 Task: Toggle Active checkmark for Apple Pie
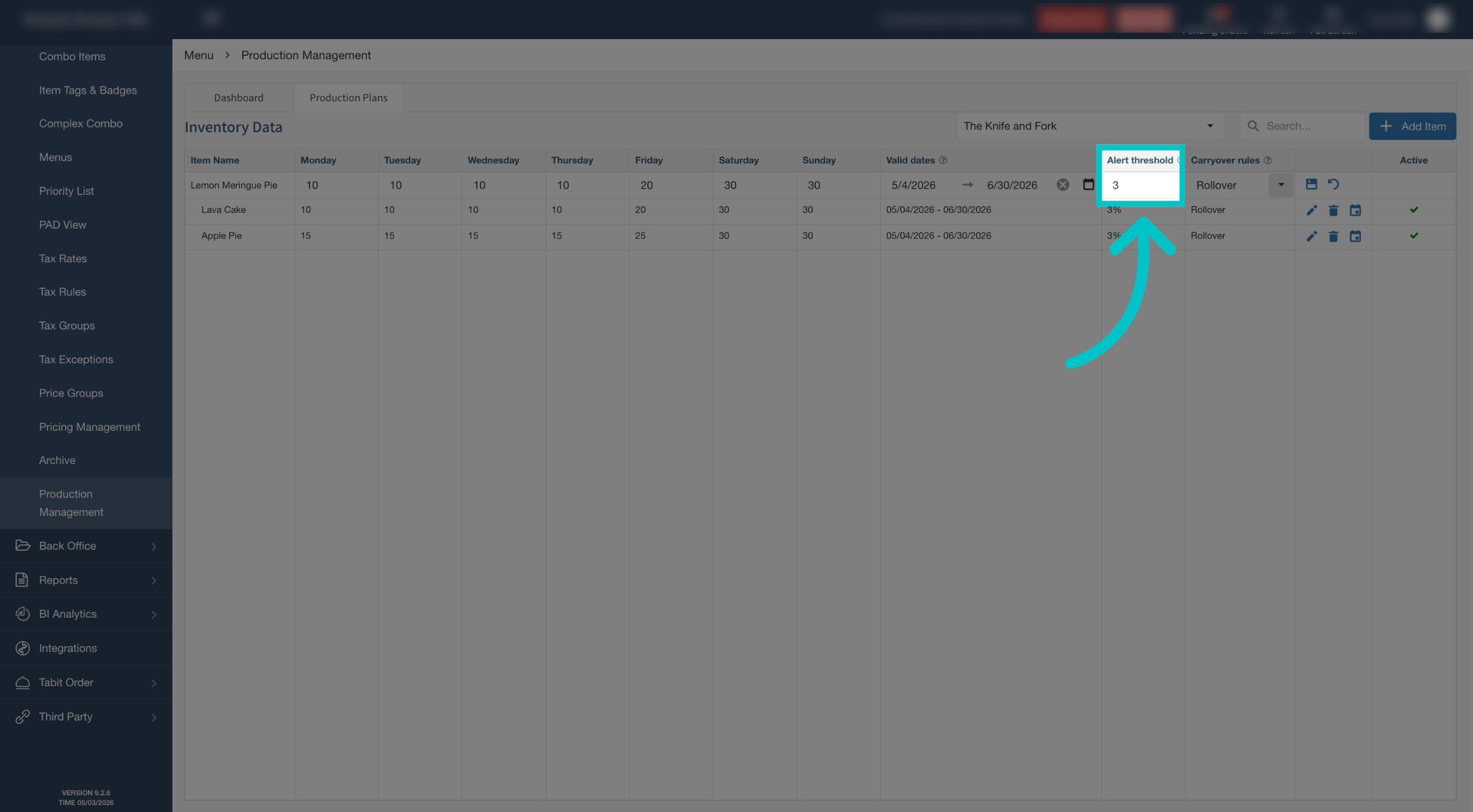point(1414,236)
